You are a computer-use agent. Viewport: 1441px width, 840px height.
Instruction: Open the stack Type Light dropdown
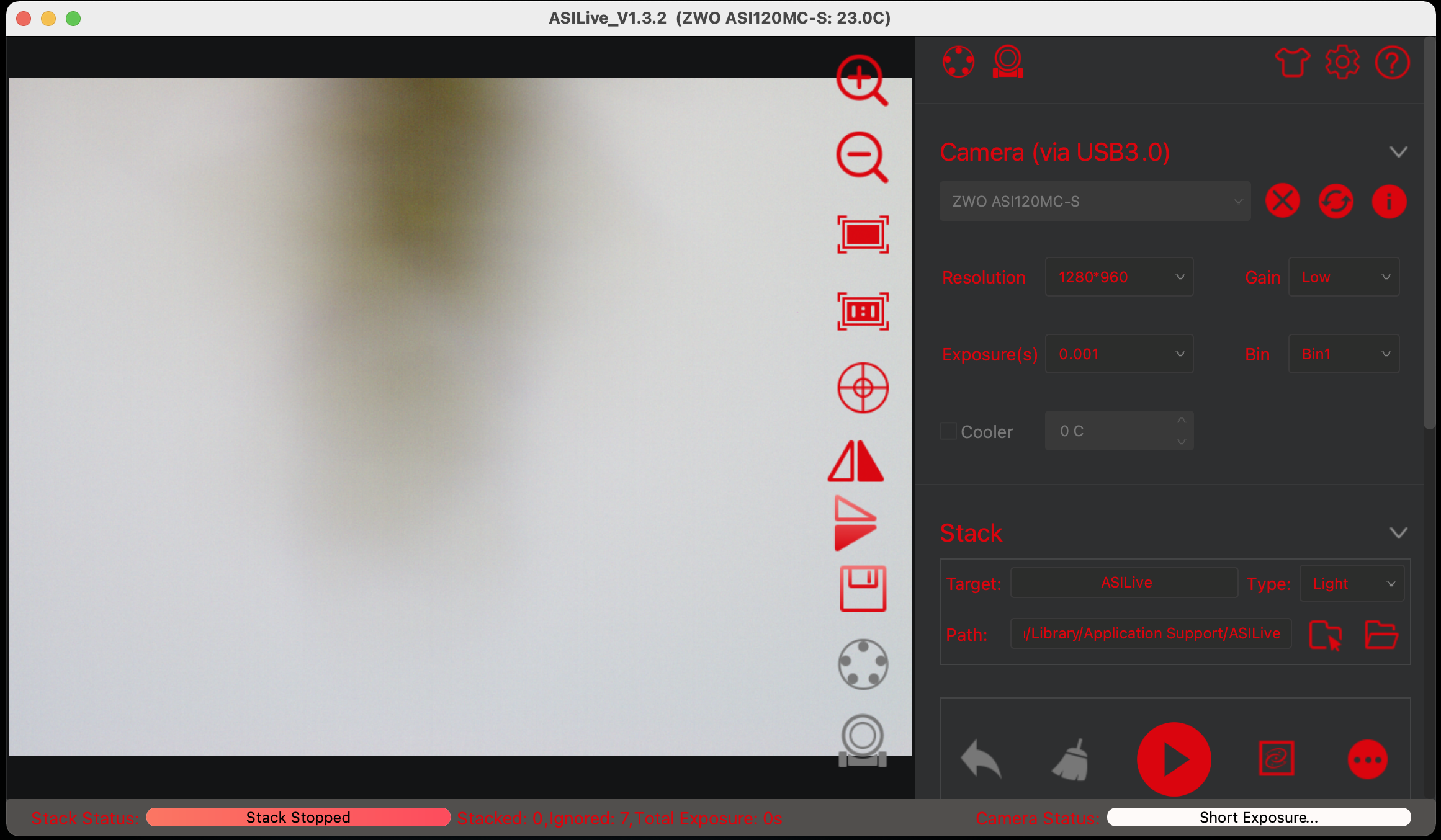point(1352,584)
